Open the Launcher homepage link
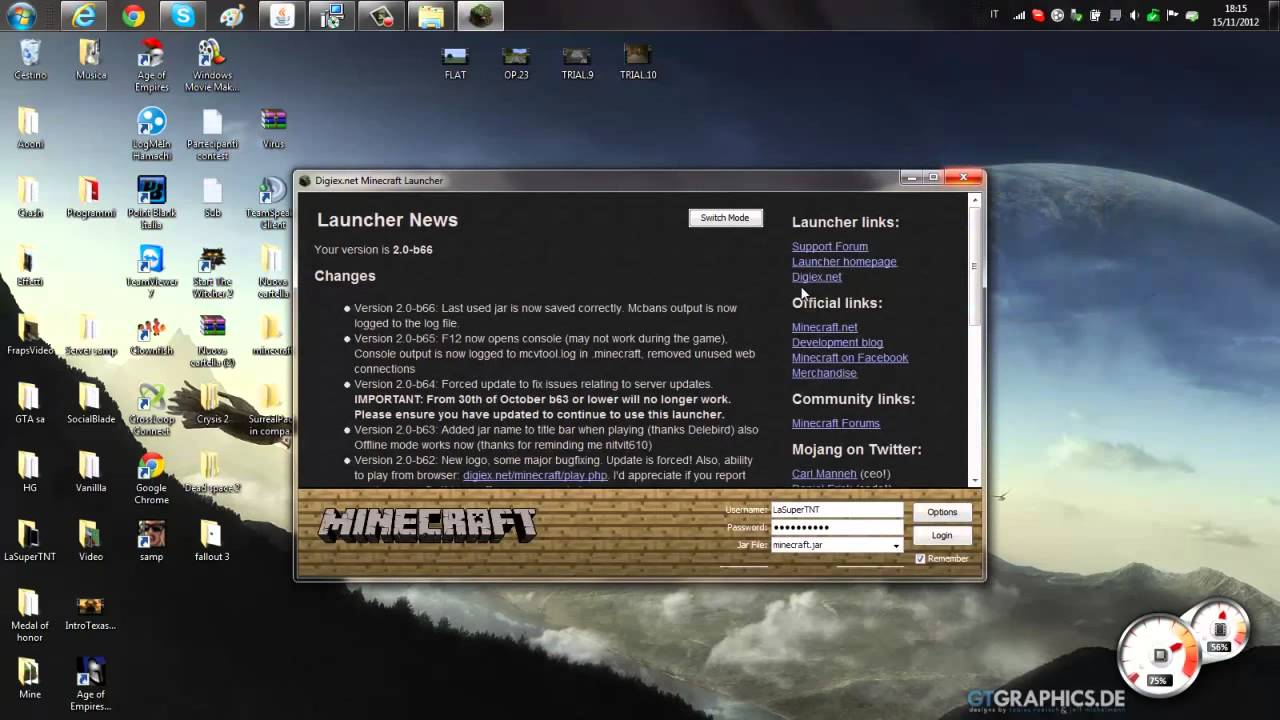Image resolution: width=1280 pixels, height=720 pixels. 844,262
